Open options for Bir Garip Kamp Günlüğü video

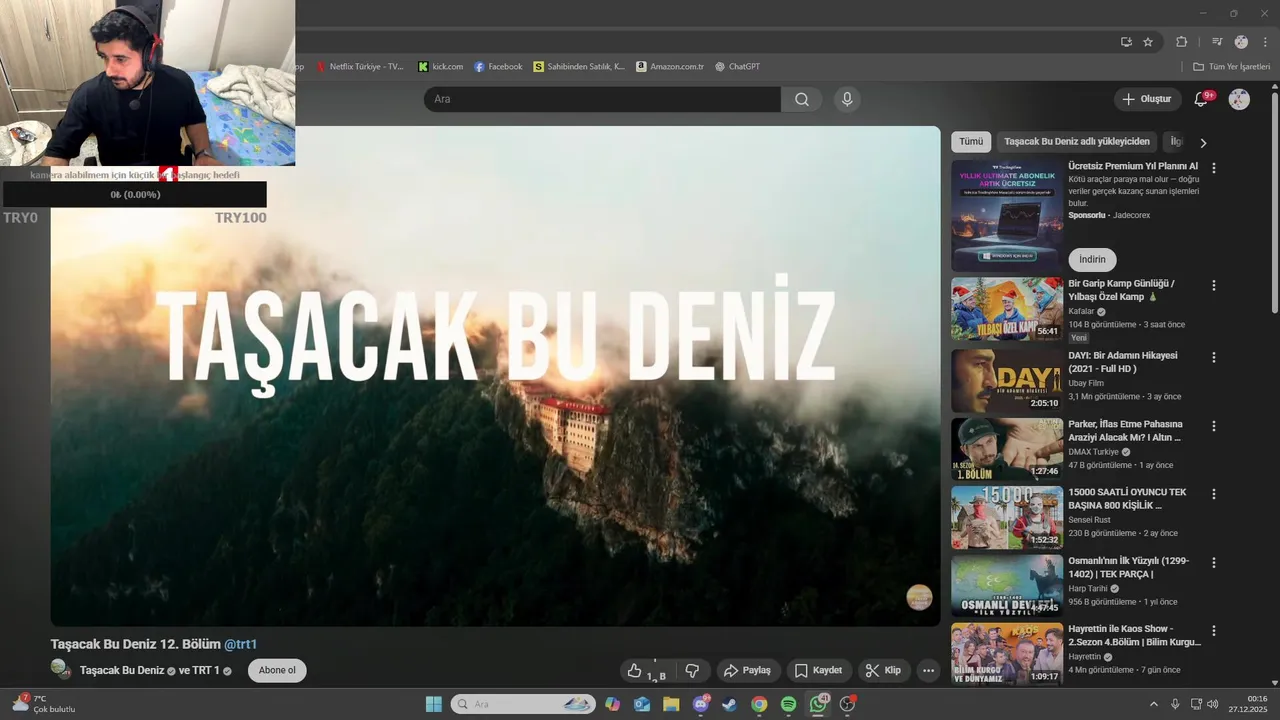1214,285
